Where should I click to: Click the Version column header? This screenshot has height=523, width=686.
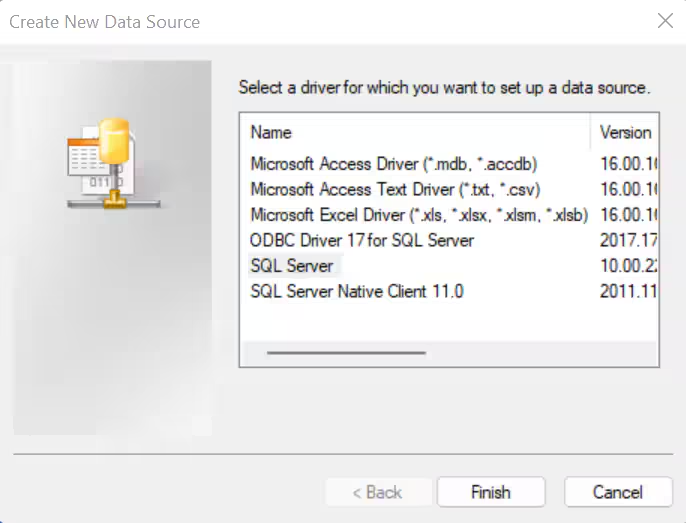[625, 132]
